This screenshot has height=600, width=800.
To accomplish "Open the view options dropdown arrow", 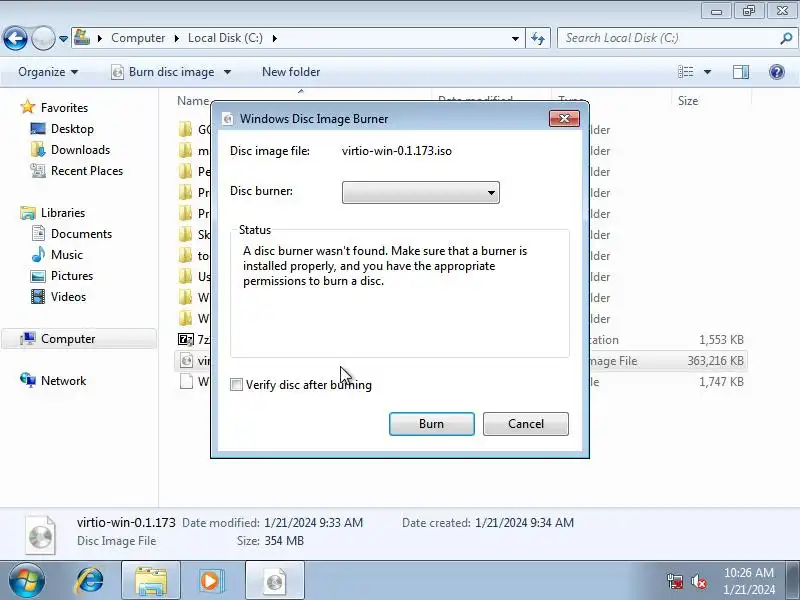I will coord(707,72).
